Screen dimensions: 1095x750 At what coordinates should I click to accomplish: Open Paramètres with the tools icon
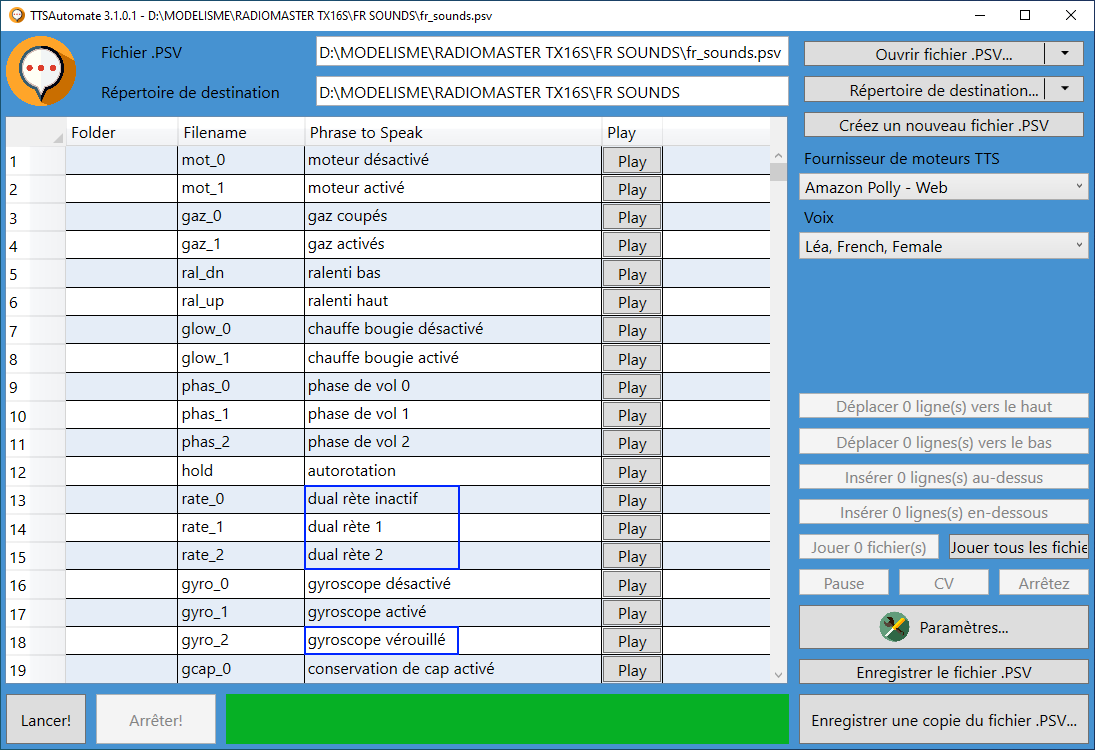coord(943,627)
